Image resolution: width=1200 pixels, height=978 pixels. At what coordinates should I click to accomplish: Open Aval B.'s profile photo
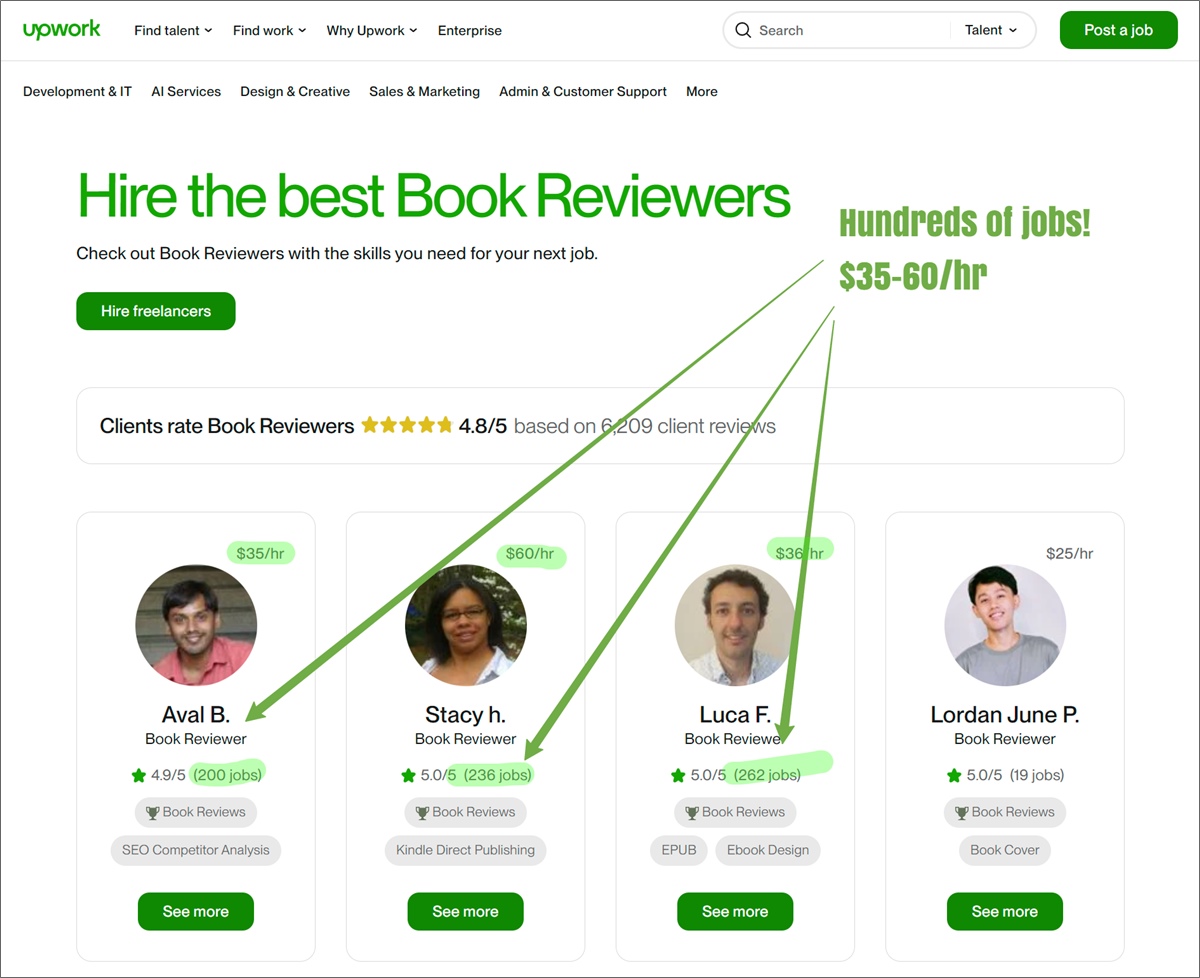click(196, 625)
